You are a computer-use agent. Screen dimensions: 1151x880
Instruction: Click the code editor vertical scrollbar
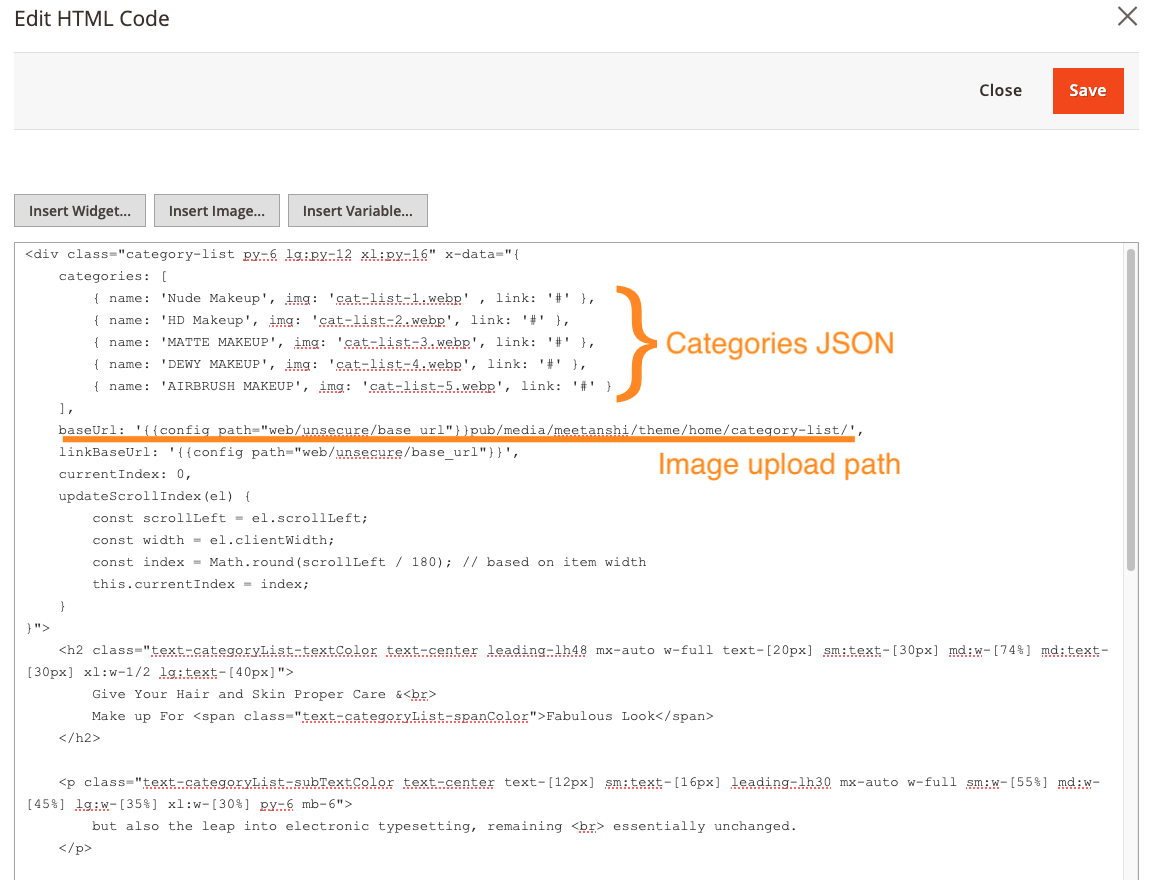tap(1130, 409)
